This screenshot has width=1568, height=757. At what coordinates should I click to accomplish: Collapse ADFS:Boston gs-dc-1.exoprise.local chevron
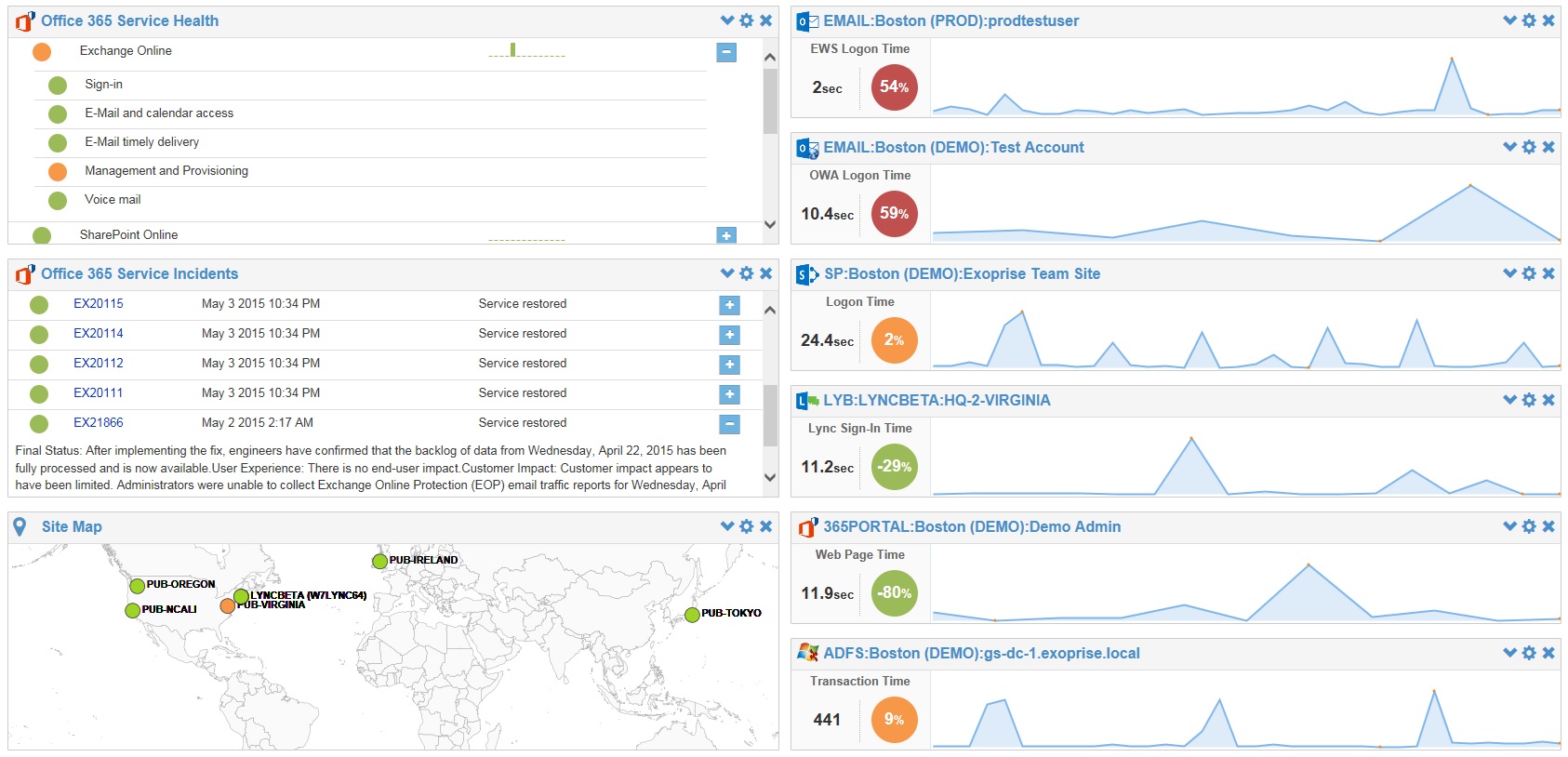point(1510,653)
